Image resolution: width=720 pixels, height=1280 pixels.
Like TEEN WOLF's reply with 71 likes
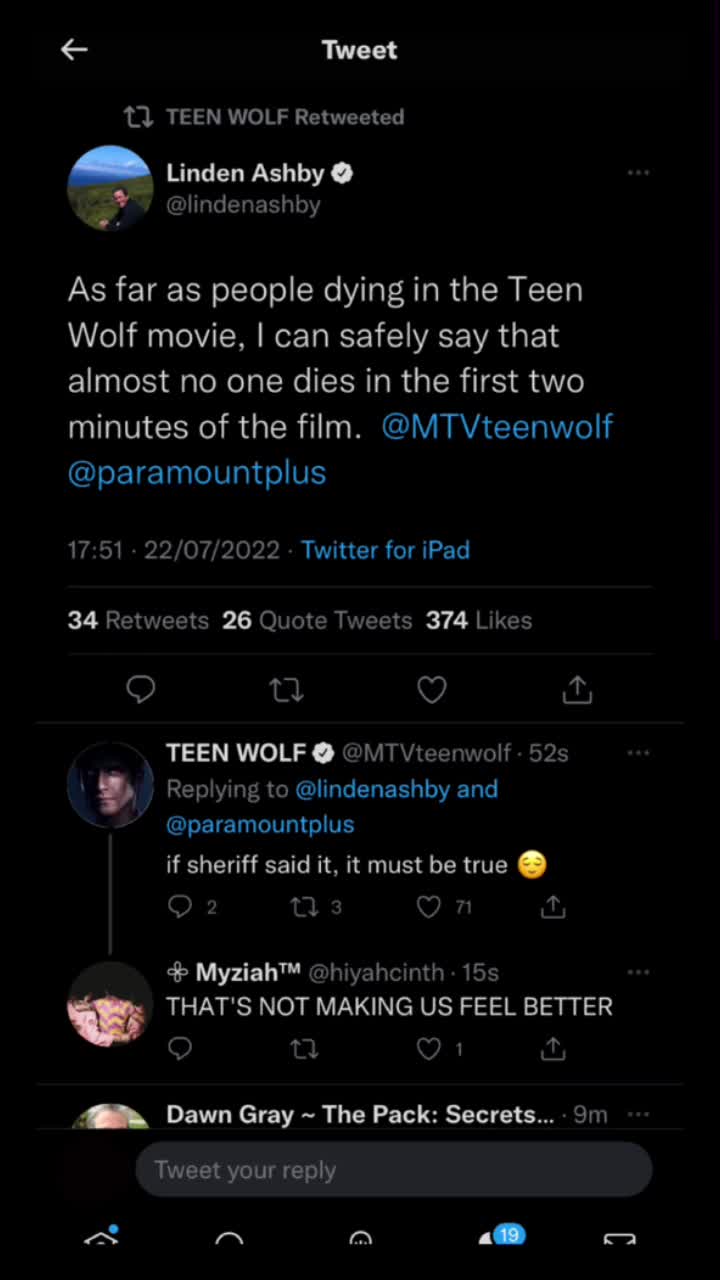[444, 907]
